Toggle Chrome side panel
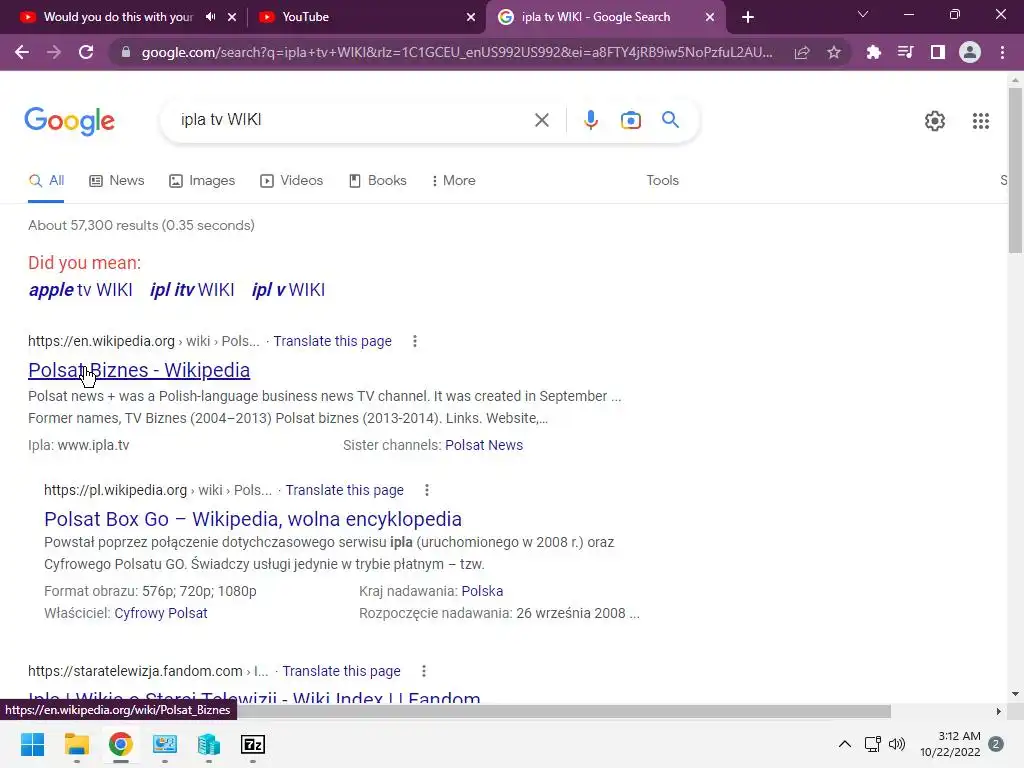Image resolution: width=1024 pixels, height=768 pixels. pyautogui.click(x=938, y=52)
